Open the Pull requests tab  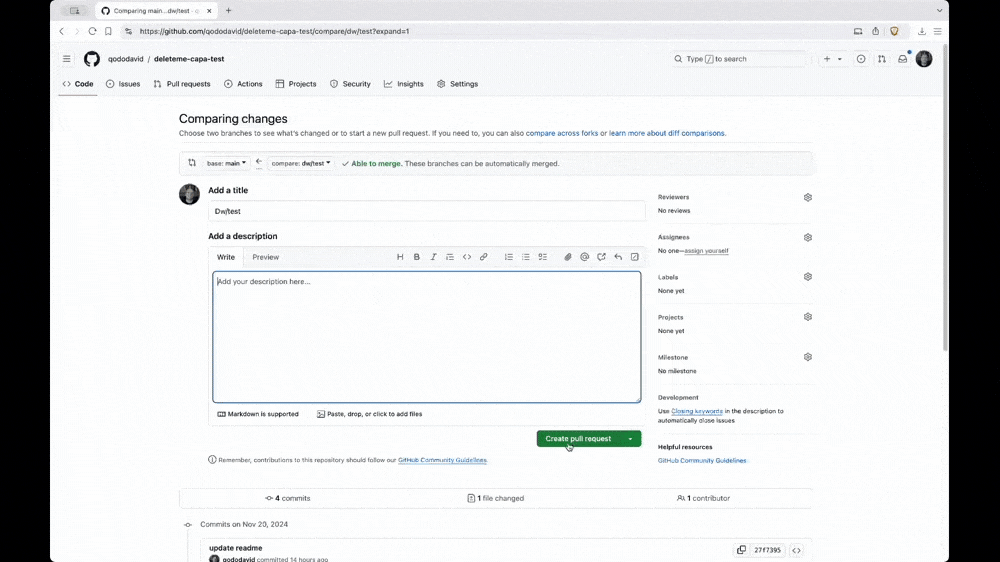pos(182,84)
